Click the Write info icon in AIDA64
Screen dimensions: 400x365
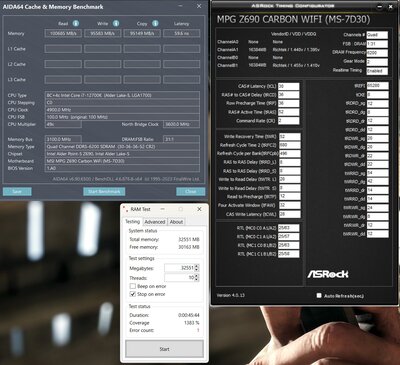coord(116,23)
